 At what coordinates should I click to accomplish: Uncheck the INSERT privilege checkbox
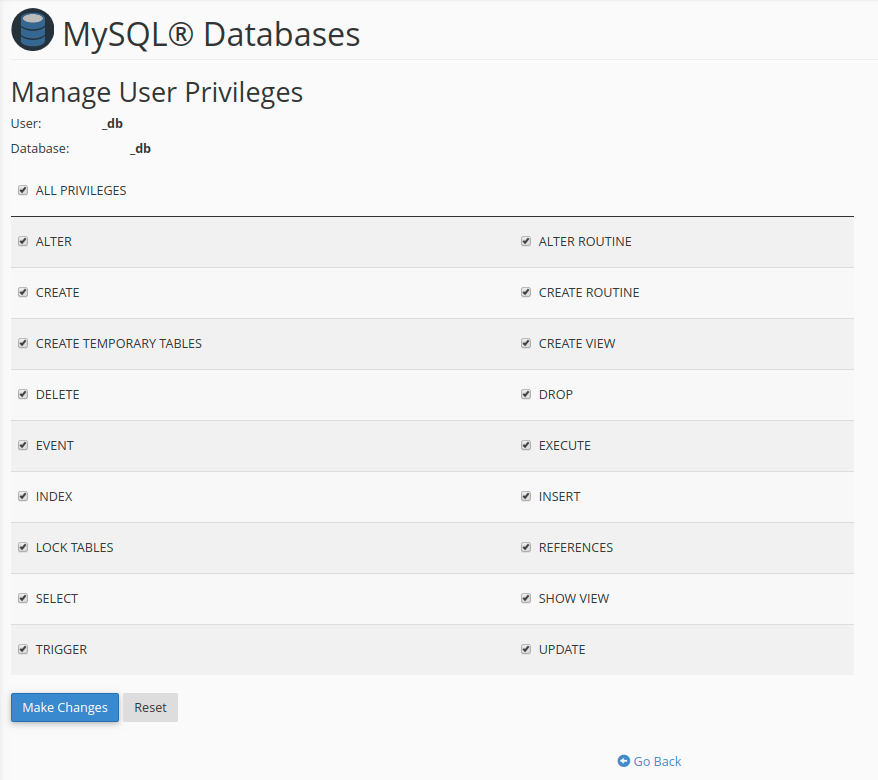coord(526,496)
